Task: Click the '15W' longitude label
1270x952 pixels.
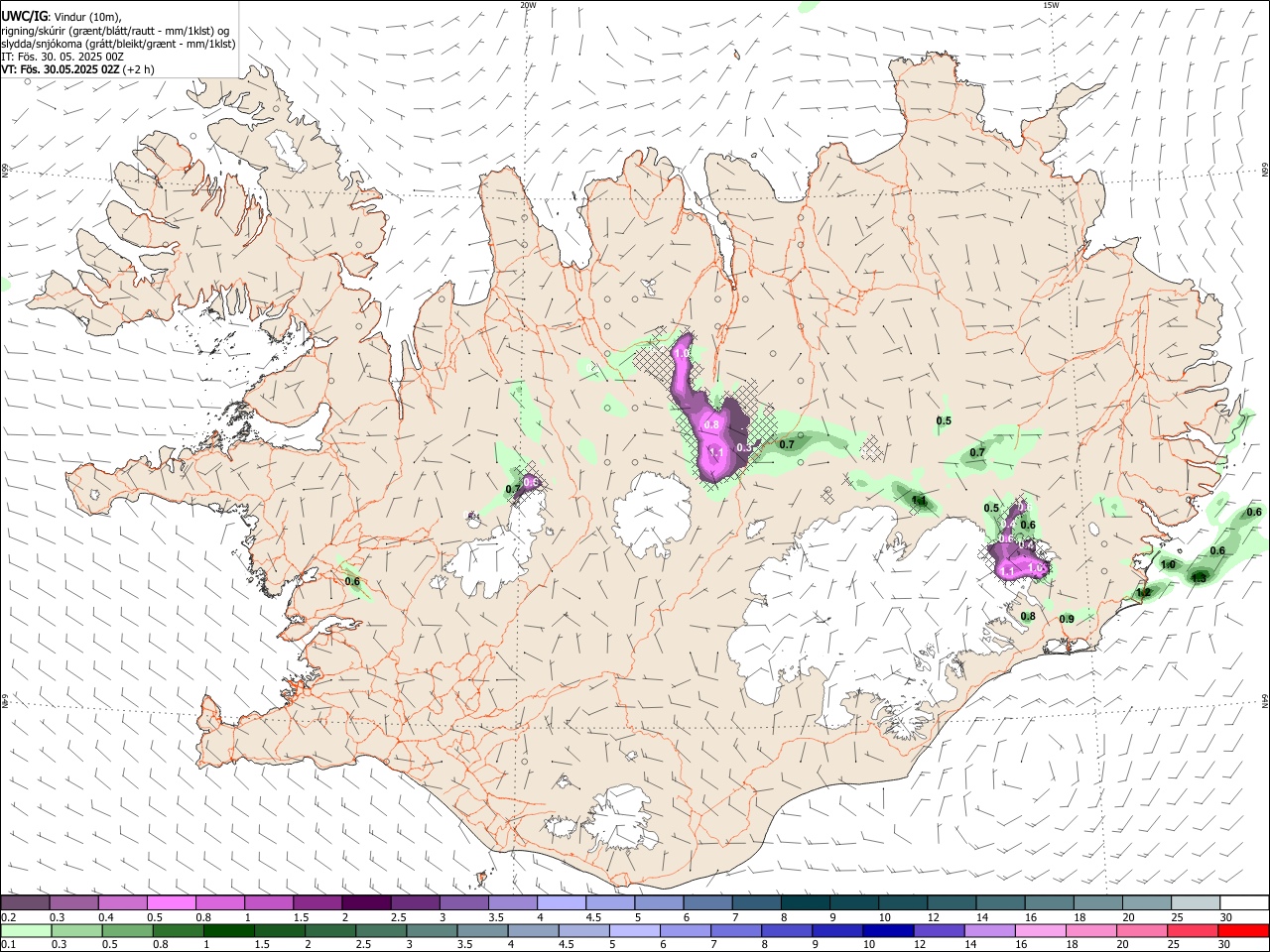Action: pyautogui.click(x=1051, y=5)
